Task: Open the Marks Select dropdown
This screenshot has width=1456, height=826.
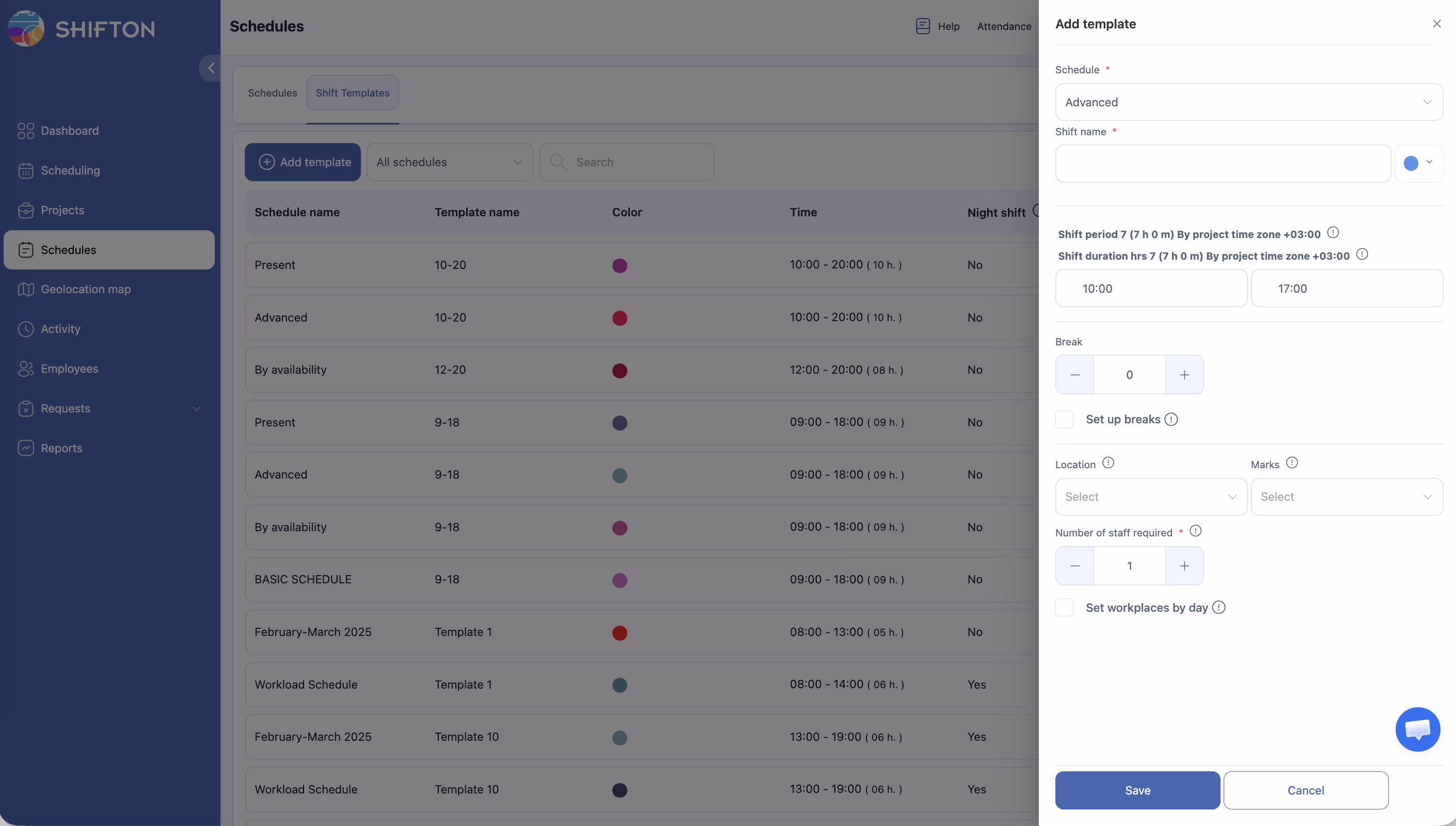Action: [x=1346, y=497]
